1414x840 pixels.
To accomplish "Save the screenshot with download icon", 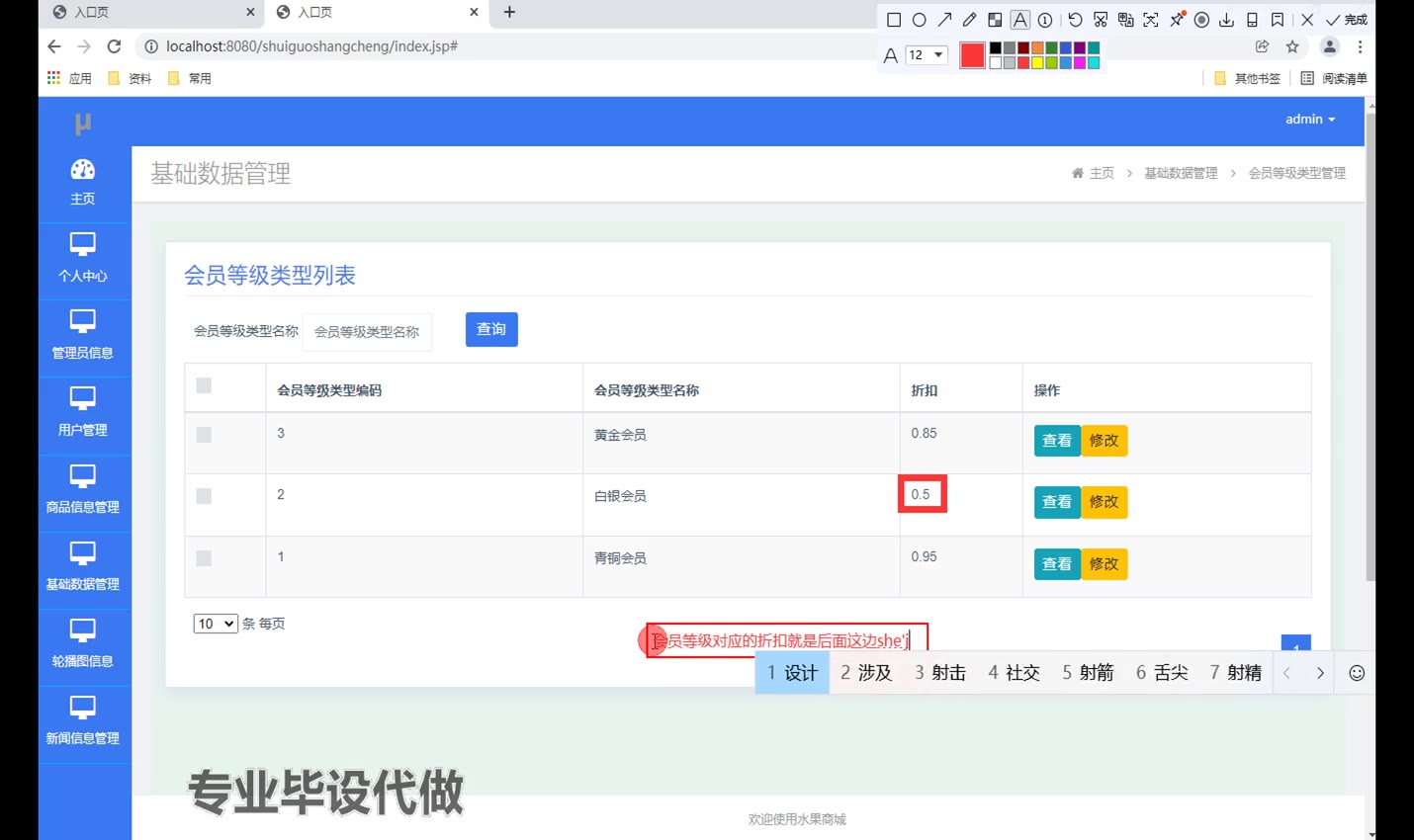I will tap(1226, 20).
